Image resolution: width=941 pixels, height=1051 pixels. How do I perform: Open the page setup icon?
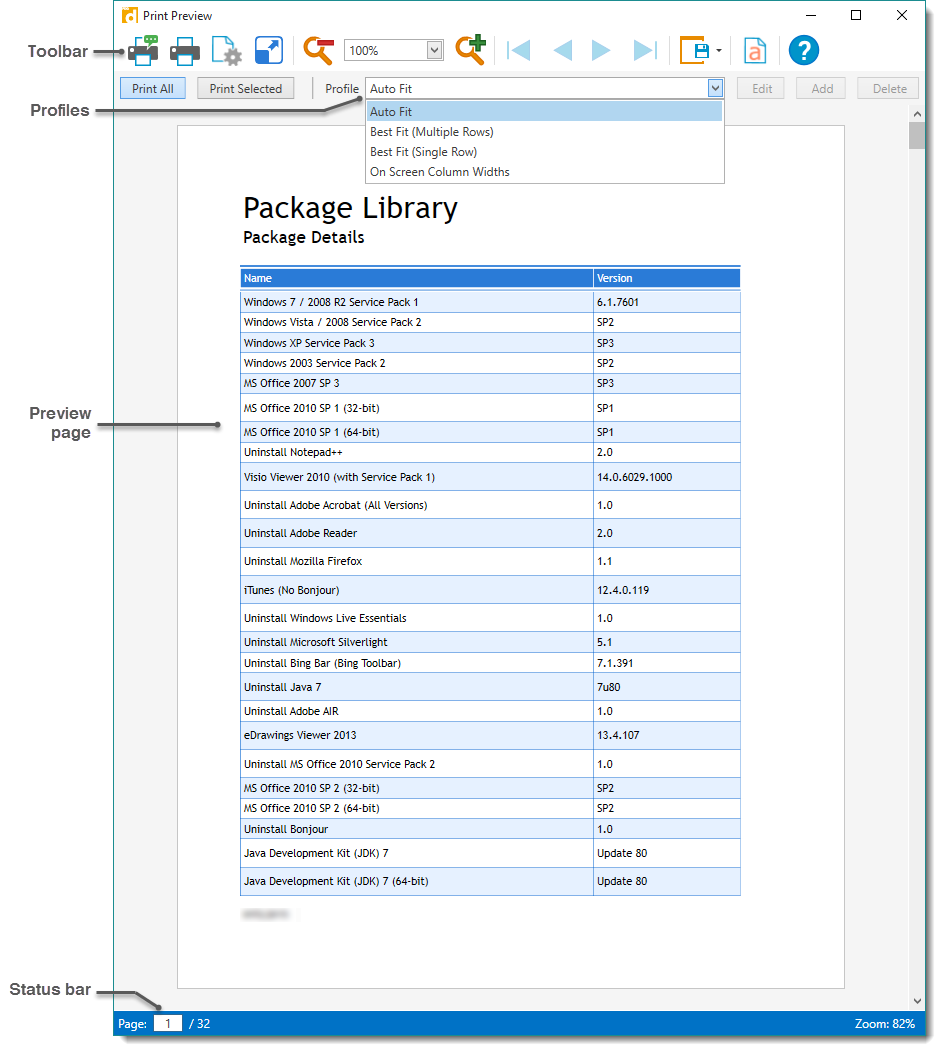[x=227, y=50]
